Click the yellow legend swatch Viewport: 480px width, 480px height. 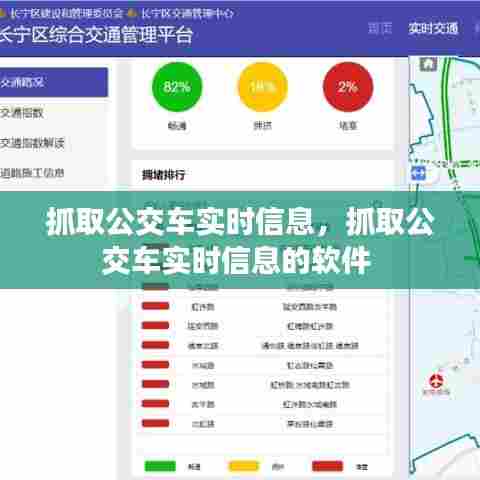coord(244,466)
